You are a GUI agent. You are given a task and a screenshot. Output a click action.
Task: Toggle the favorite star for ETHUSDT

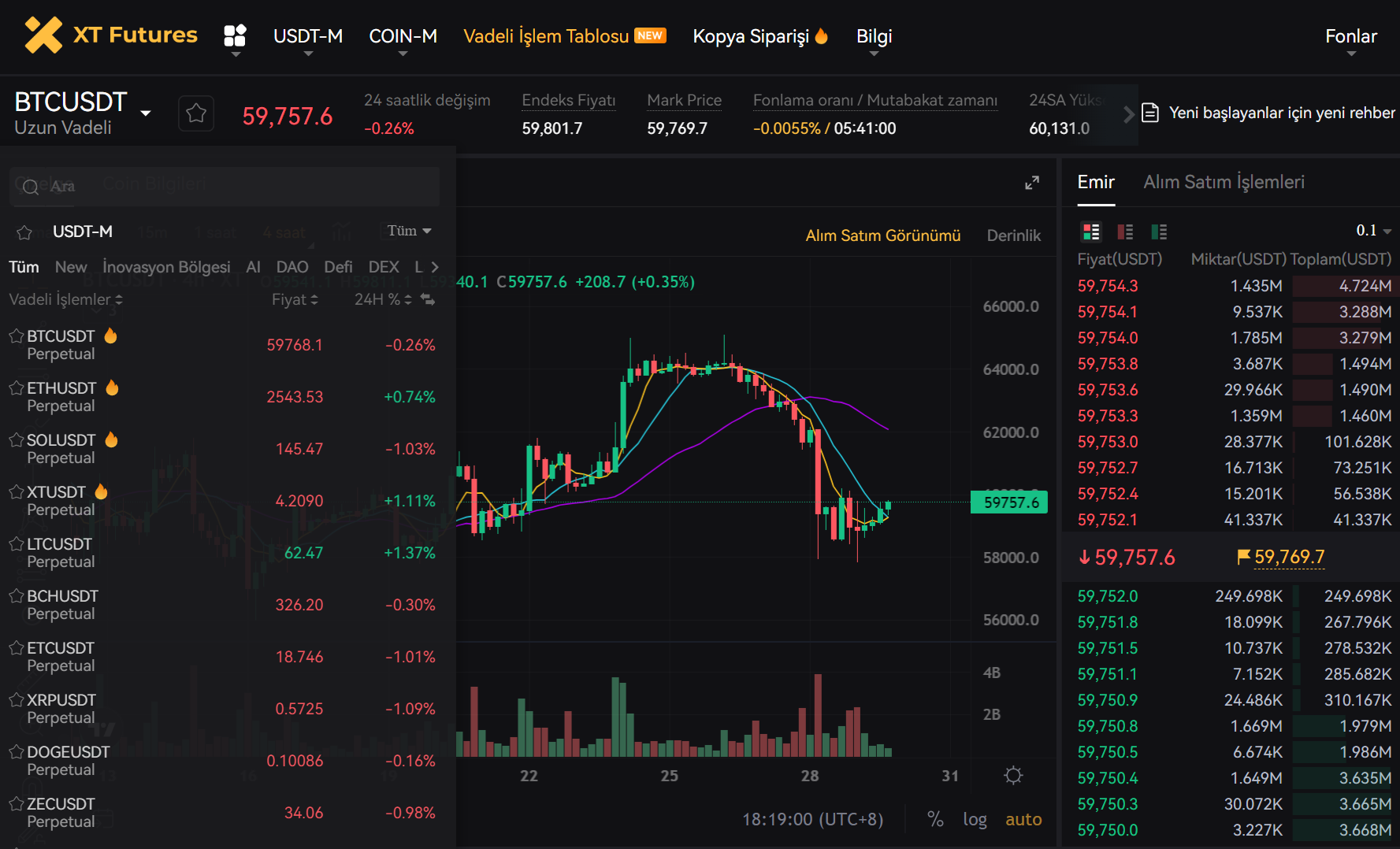16,387
